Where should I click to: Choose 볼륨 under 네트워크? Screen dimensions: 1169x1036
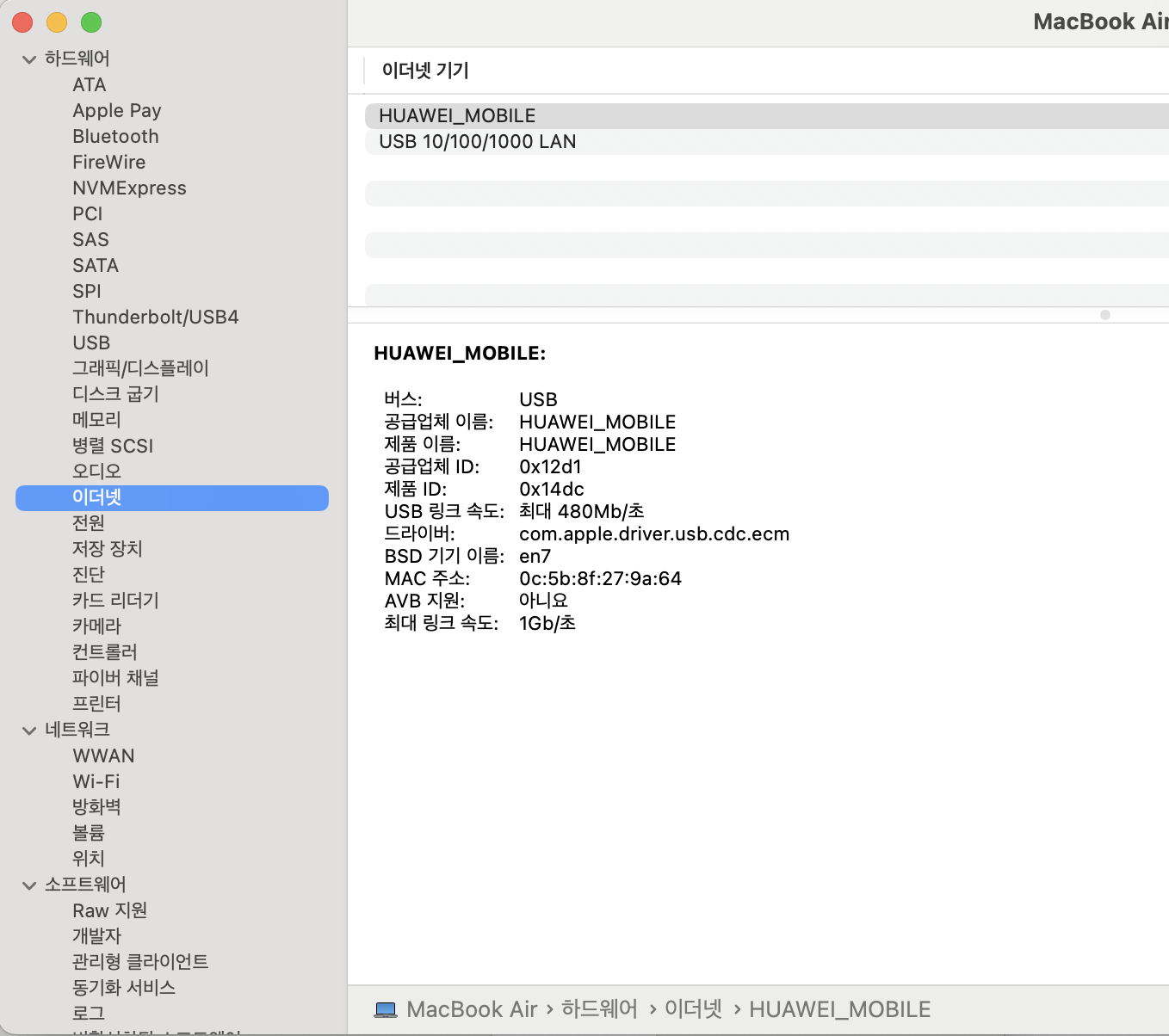click(89, 833)
